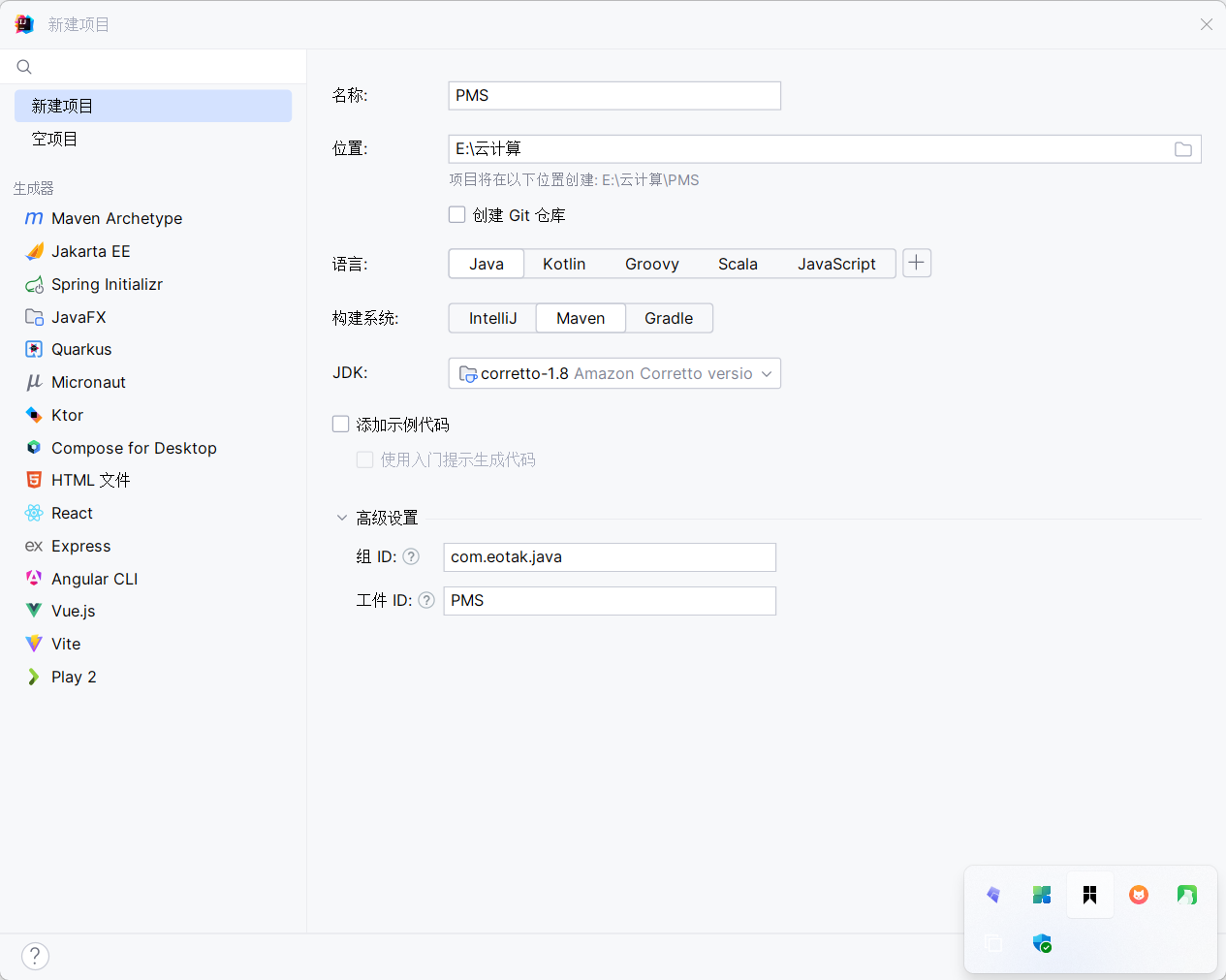Open the black bookmark-shaped tray icon

point(1090,895)
